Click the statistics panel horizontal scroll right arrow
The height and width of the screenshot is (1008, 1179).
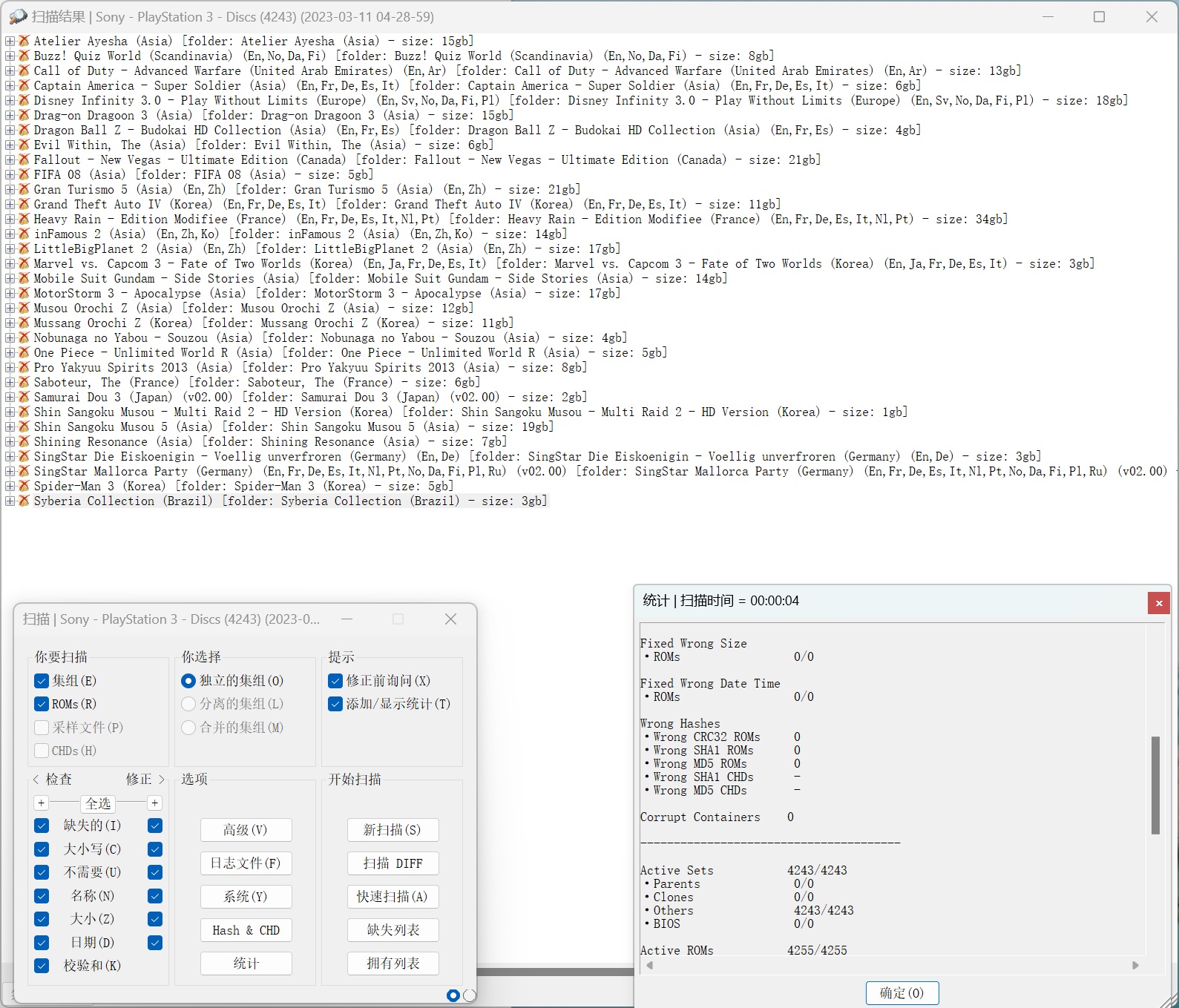1135,965
